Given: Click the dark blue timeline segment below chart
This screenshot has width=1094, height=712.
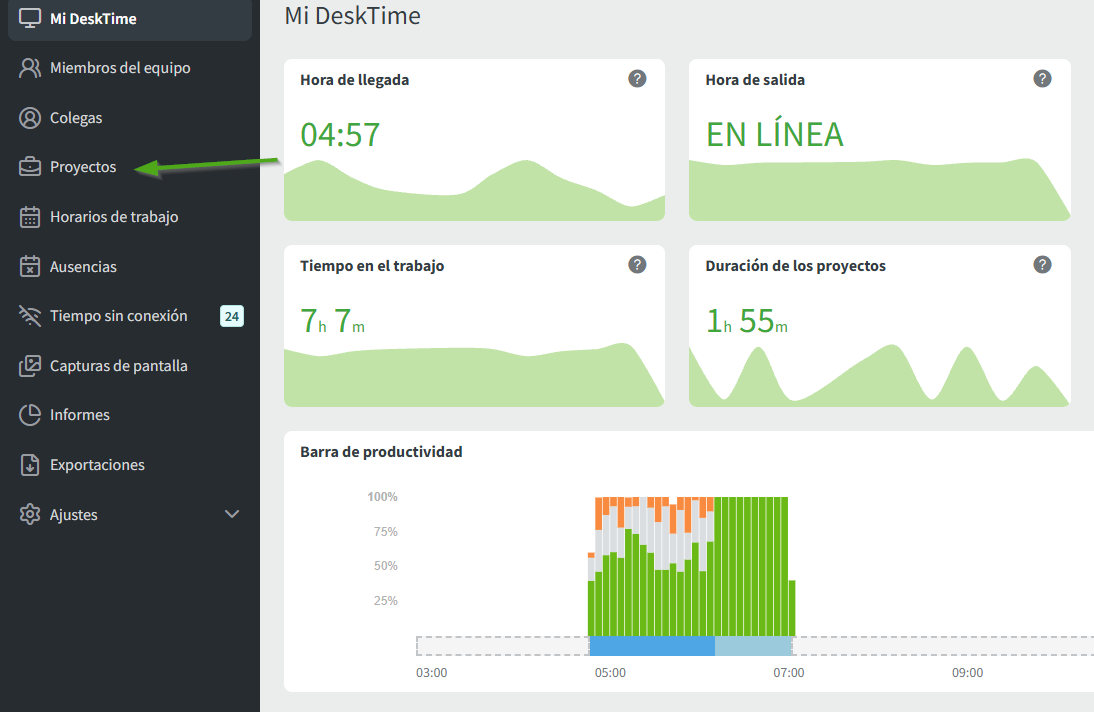Looking at the screenshot, I should coord(652,646).
